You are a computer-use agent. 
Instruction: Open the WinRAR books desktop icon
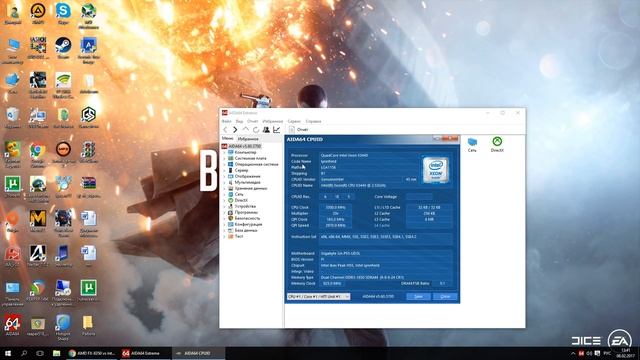click(x=88, y=186)
